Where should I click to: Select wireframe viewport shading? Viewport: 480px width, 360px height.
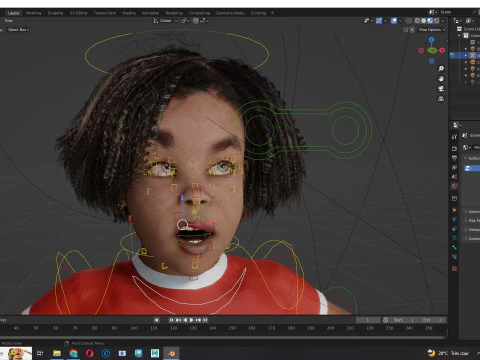tap(417, 21)
